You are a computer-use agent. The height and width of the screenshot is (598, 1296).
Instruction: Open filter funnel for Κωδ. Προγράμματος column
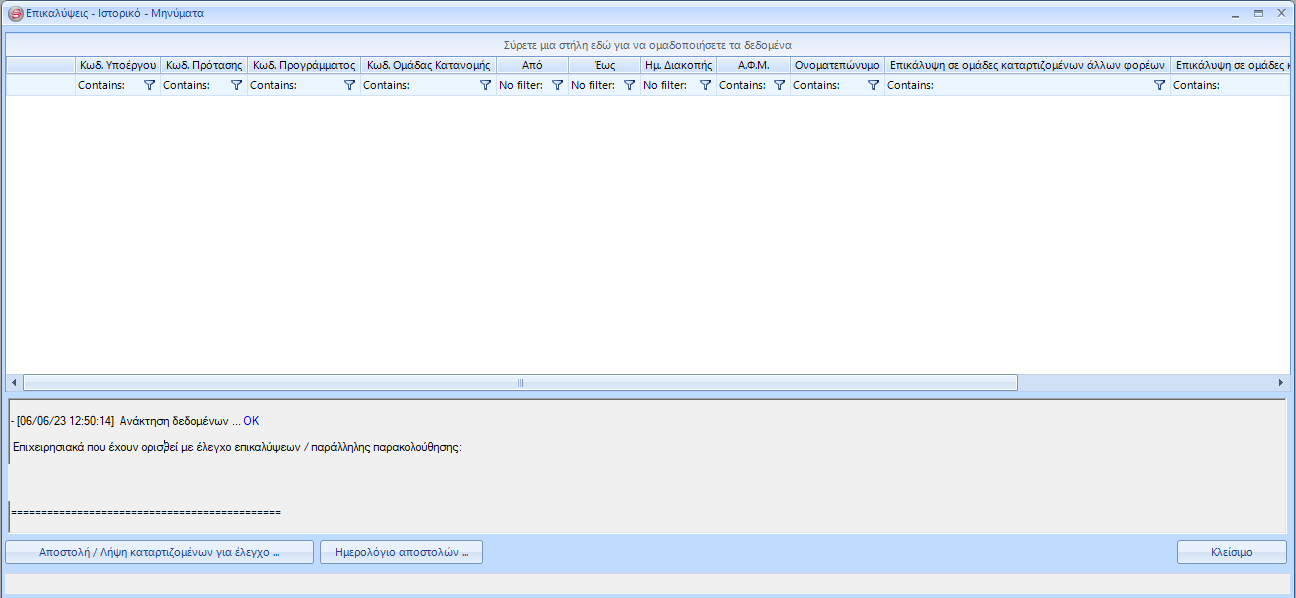click(349, 86)
